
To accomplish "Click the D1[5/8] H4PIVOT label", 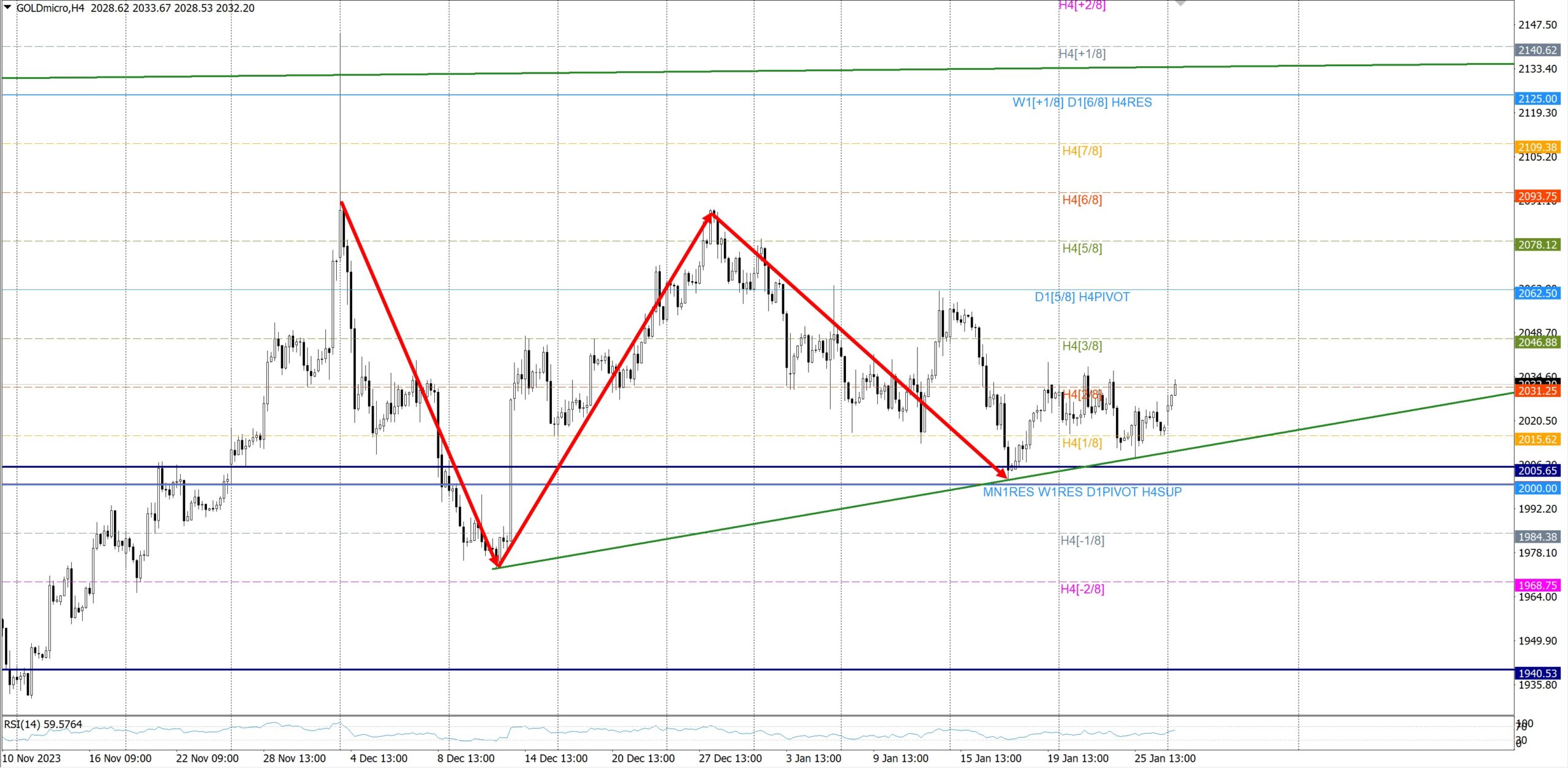I will coord(1082,297).
